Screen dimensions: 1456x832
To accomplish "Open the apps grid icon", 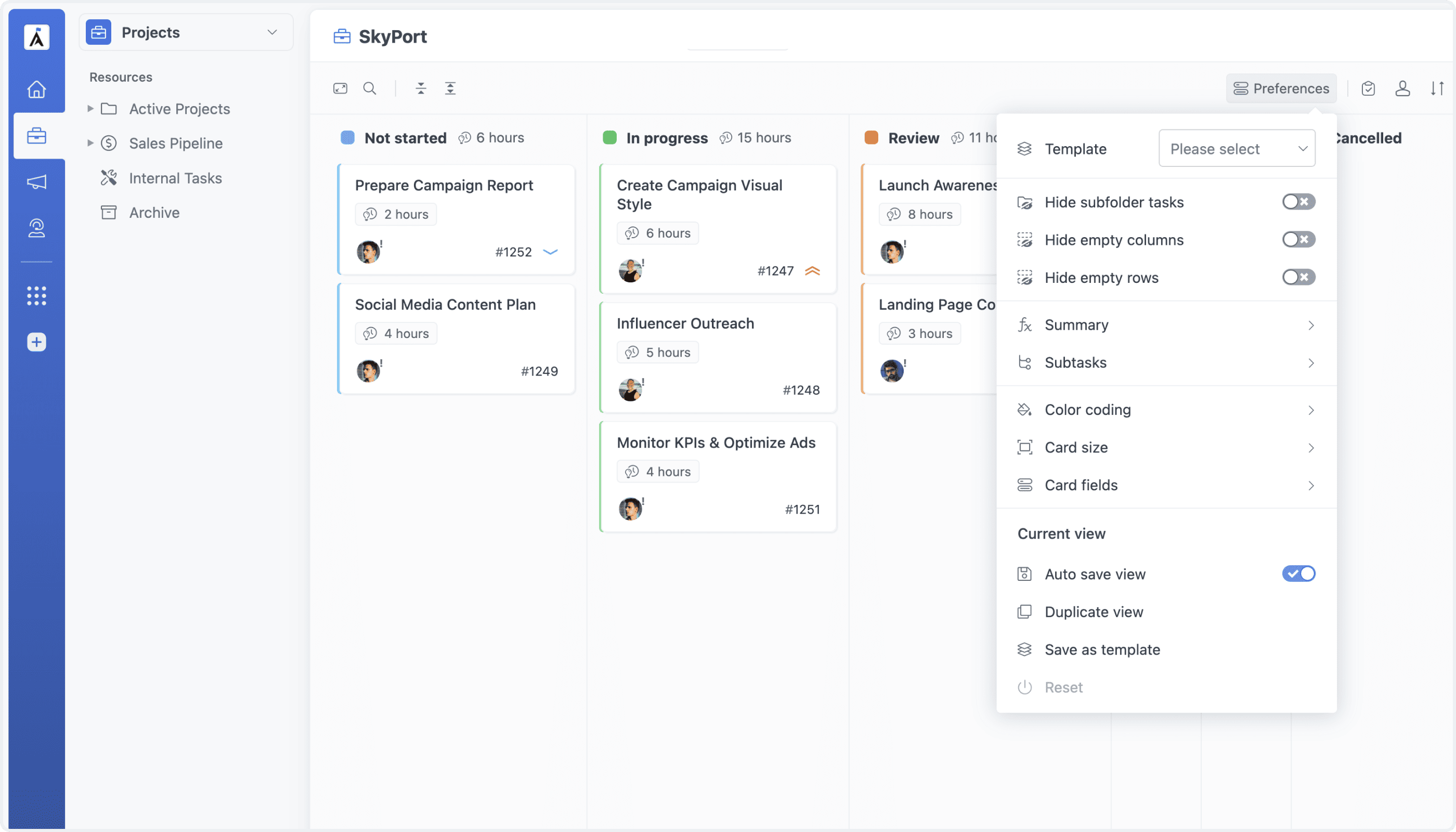I will 36,295.
